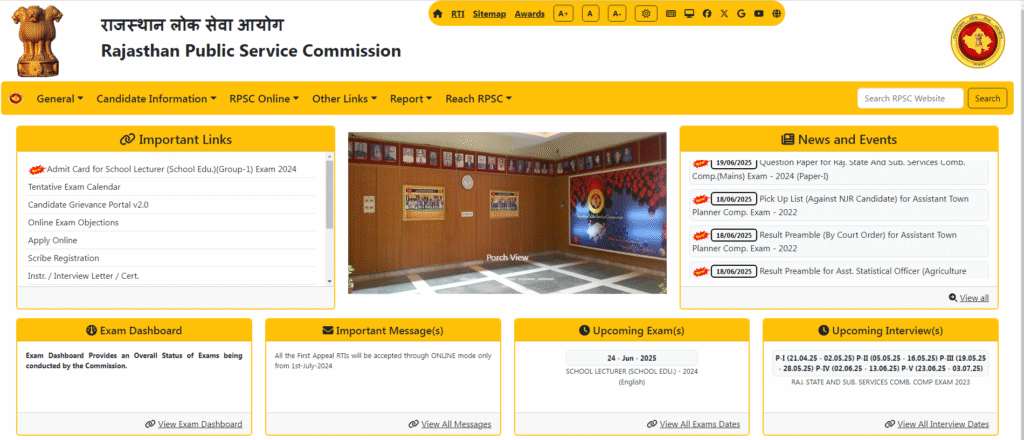Open Candidate Grievance Portal v2.0
The height and width of the screenshot is (440, 1024).
(88, 204)
